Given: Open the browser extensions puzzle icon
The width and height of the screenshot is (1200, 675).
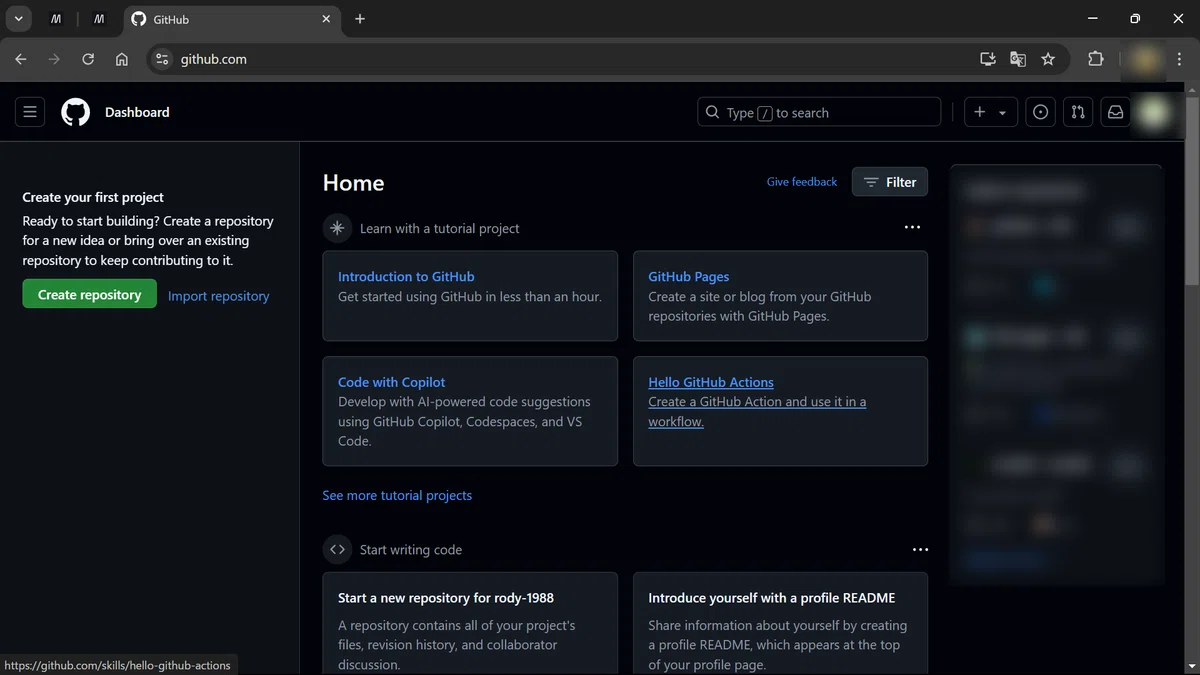Looking at the screenshot, I should tap(1096, 59).
